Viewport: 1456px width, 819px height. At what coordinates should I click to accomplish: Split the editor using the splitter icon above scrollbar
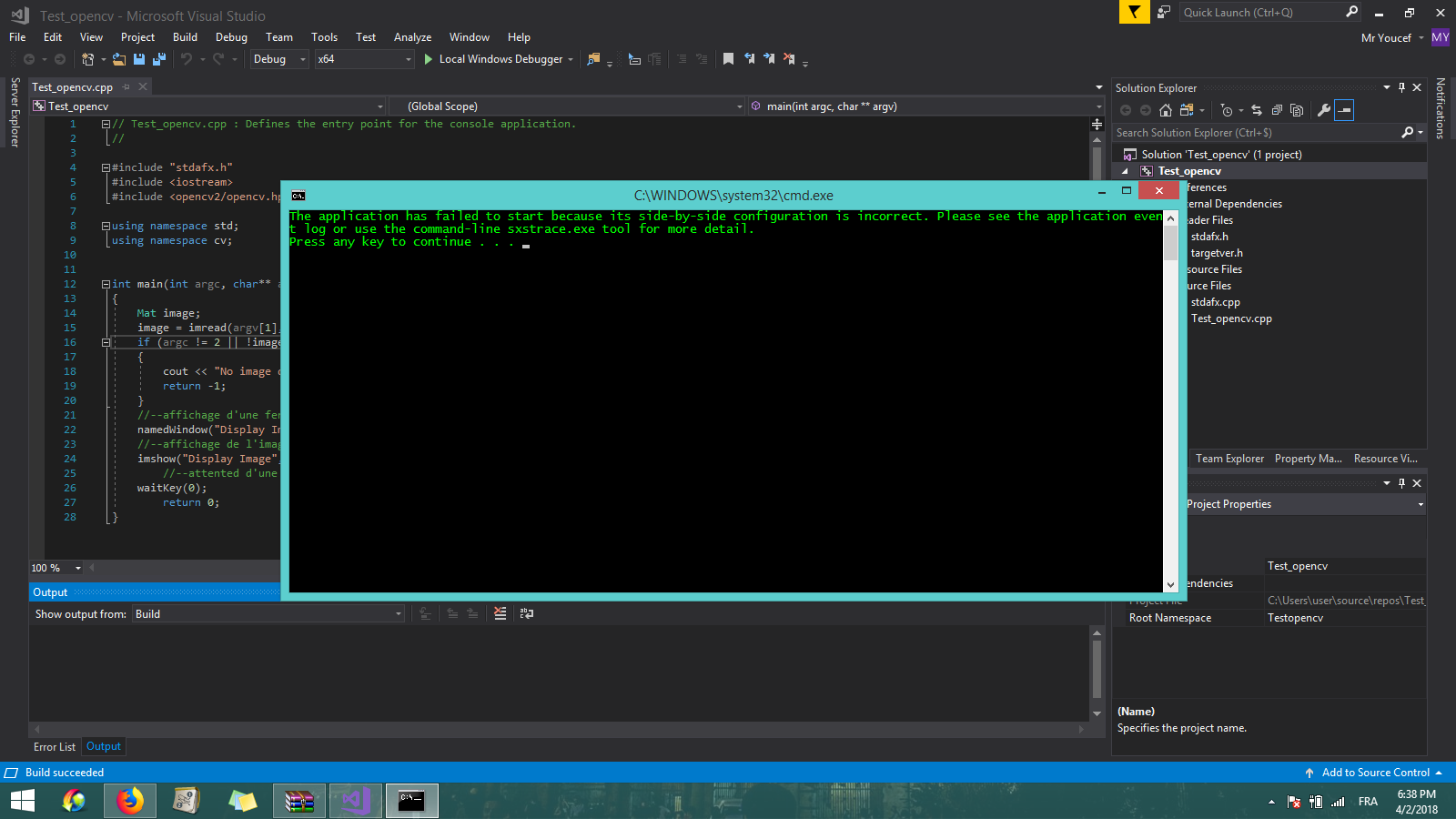1097,124
